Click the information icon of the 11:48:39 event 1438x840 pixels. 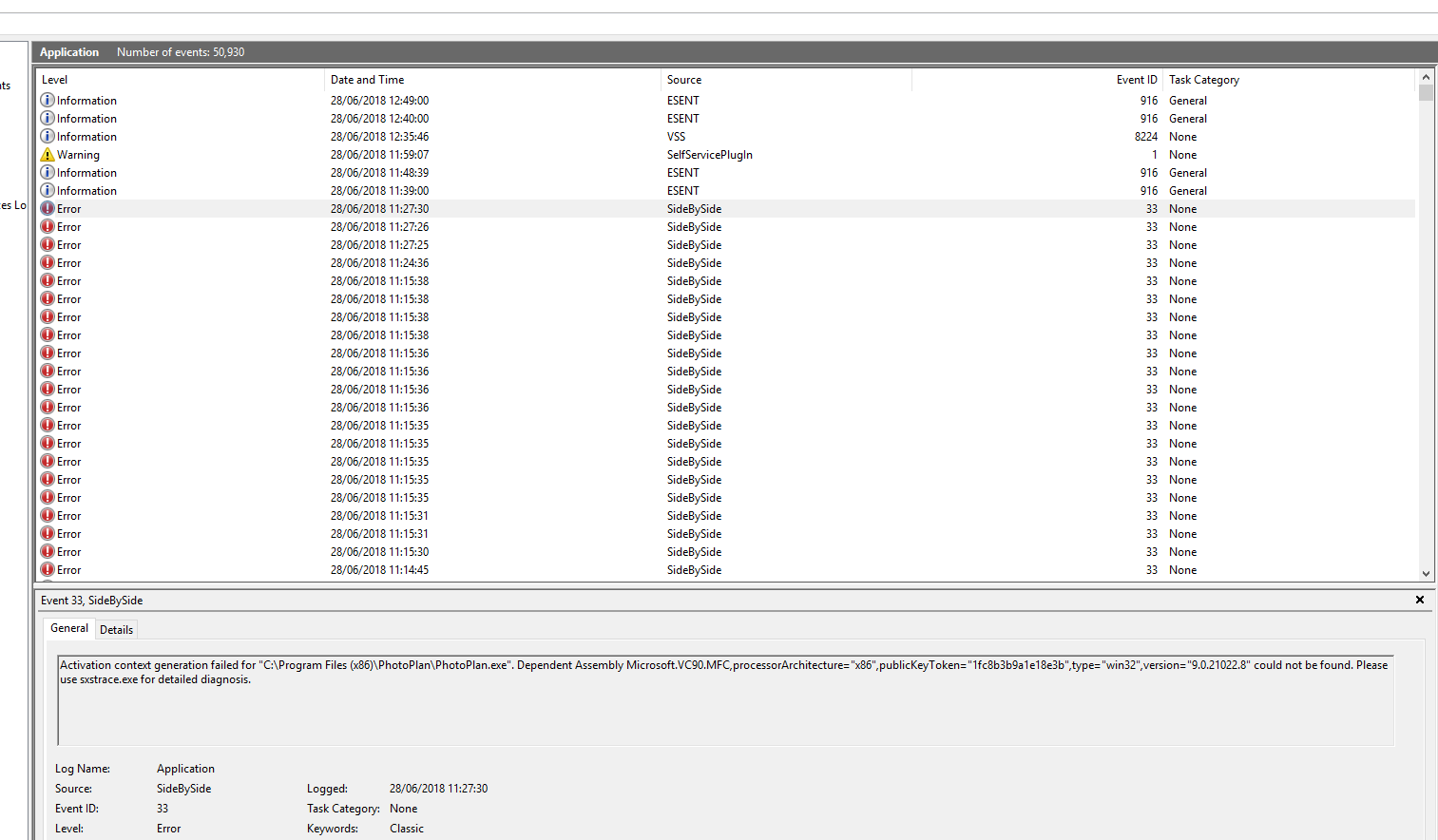click(x=48, y=172)
